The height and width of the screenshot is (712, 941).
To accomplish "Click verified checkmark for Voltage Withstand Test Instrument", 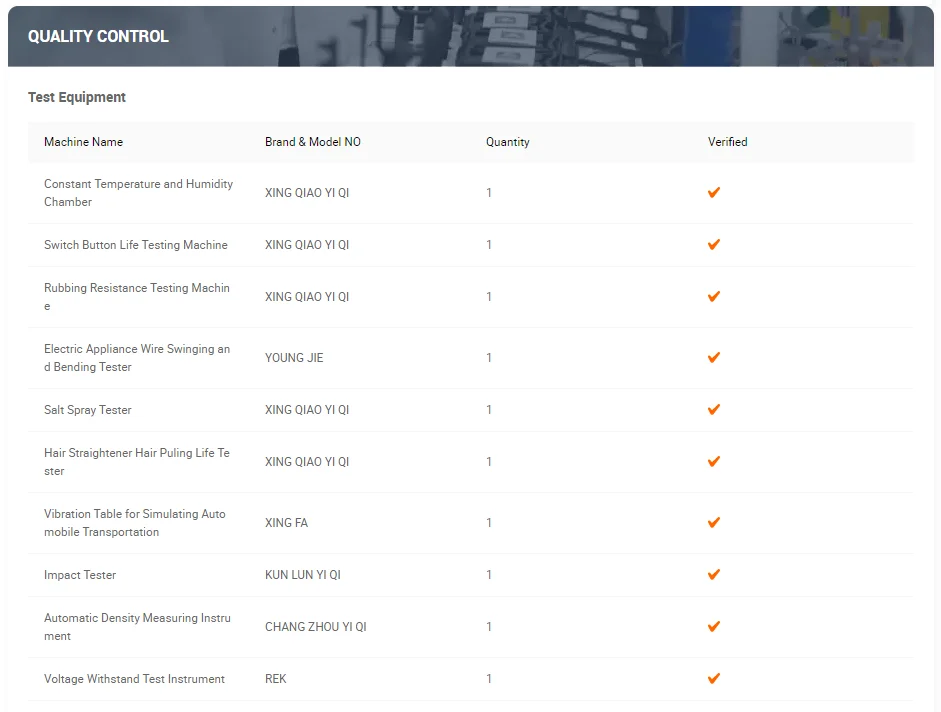I will (x=714, y=678).
